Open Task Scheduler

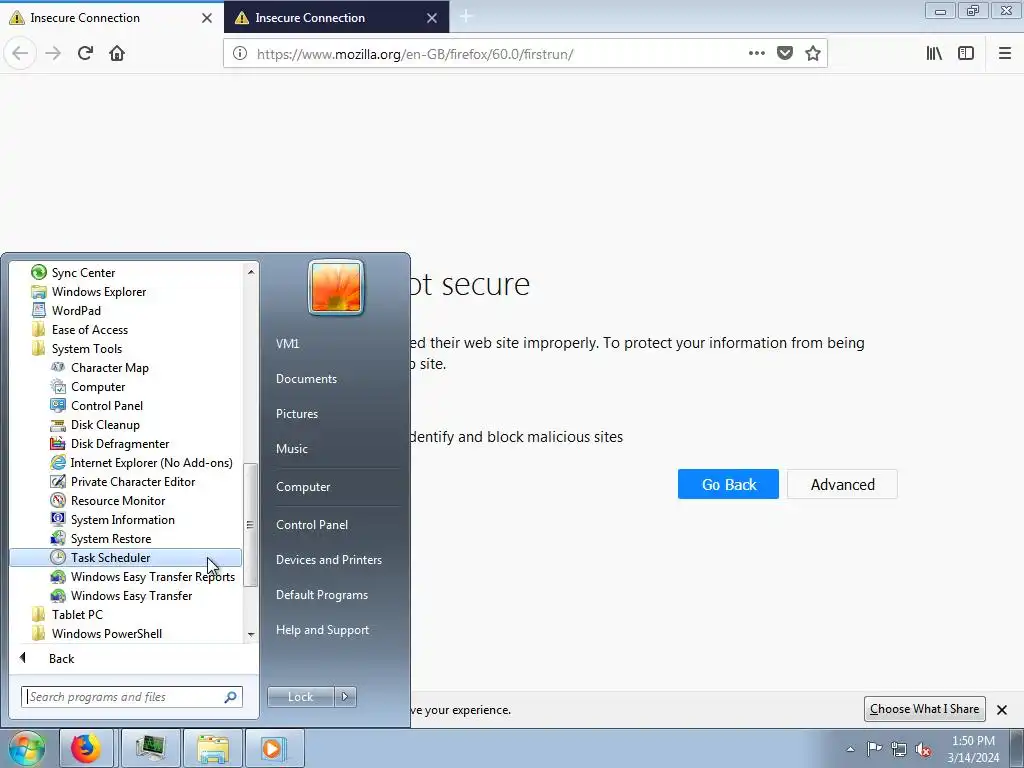coord(126,557)
